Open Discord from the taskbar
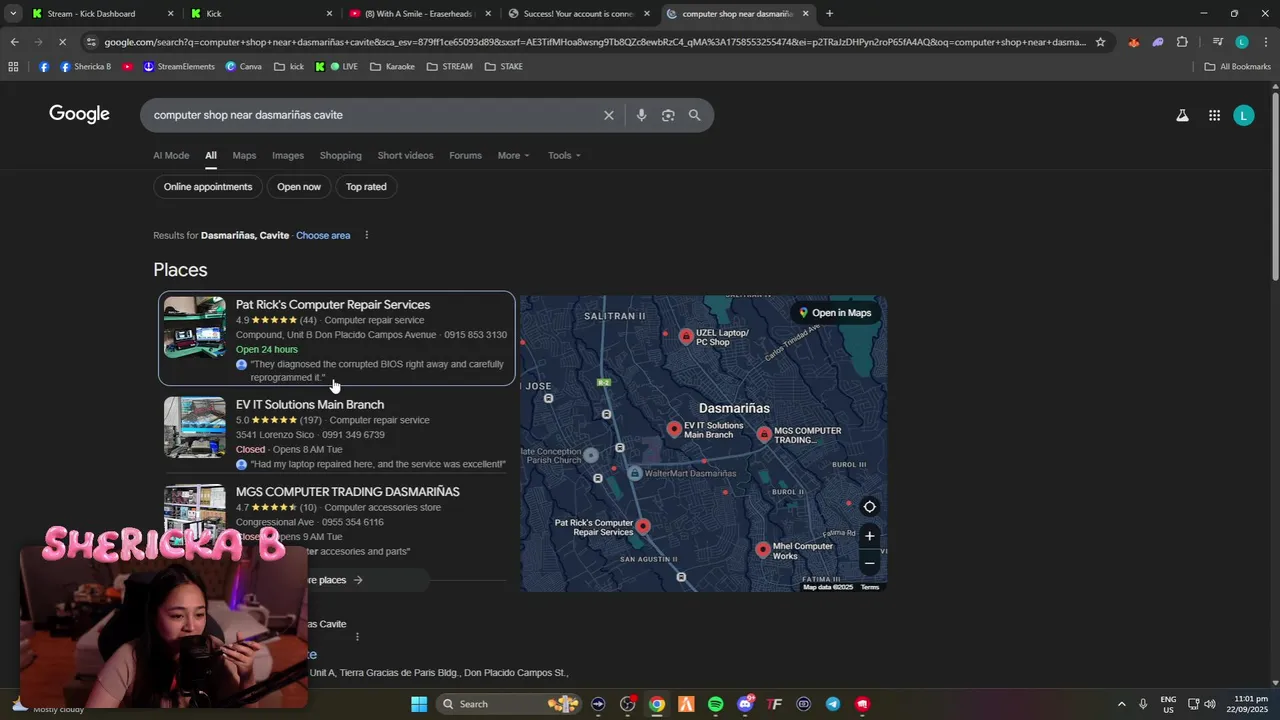The height and width of the screenshot is (720, 1280). (745, 704)
